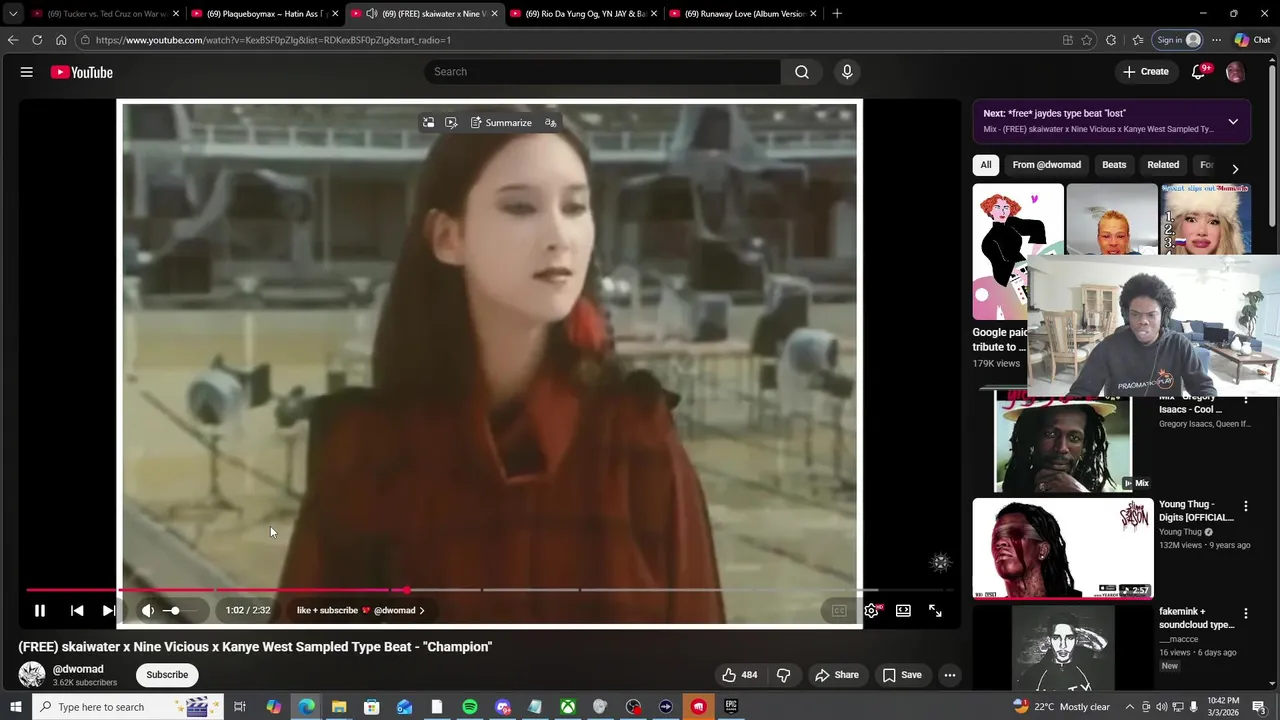Open the favorites list icon
The width and height of the screenshot is (1280, 720).
(x=1138, y=40)
